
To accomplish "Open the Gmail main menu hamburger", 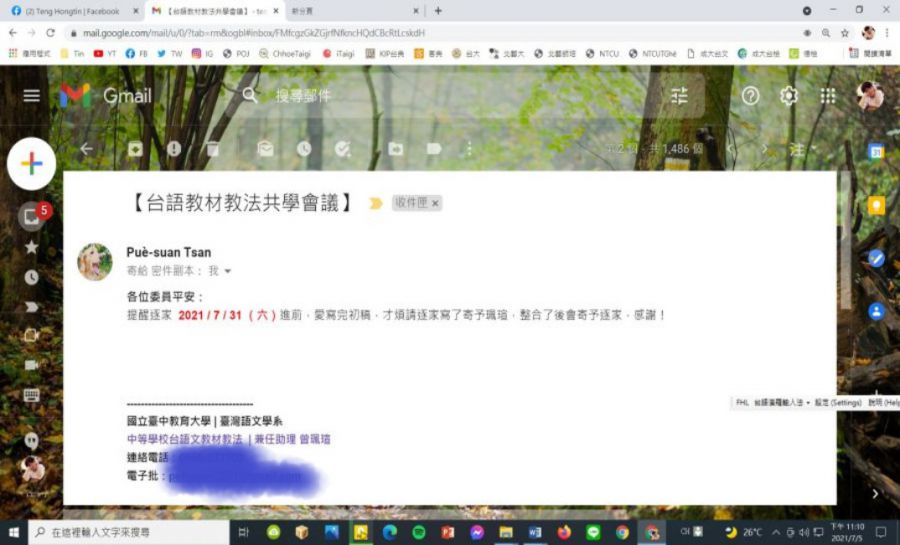I will [31, 96].
